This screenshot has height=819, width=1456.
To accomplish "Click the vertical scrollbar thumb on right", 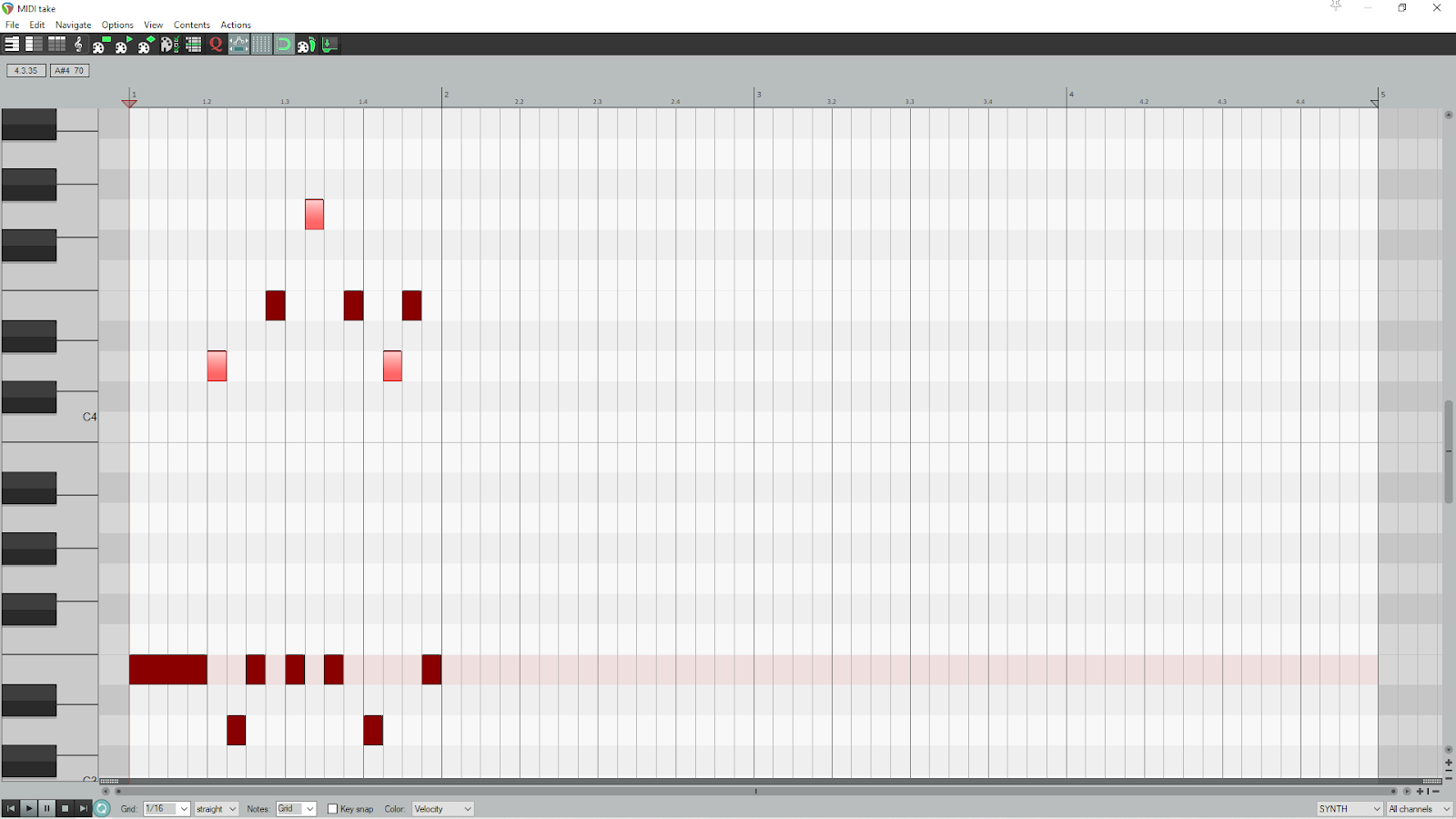I will coord(1448,451).
